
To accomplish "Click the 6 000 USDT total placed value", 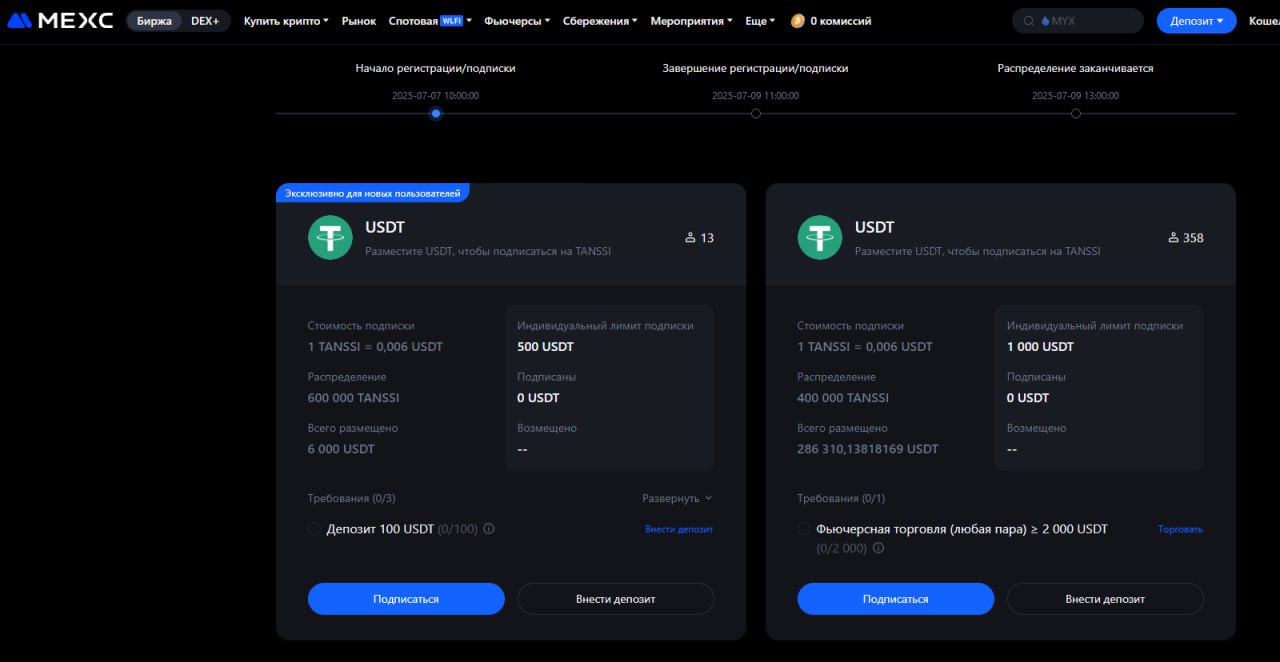I will [341, 449].
